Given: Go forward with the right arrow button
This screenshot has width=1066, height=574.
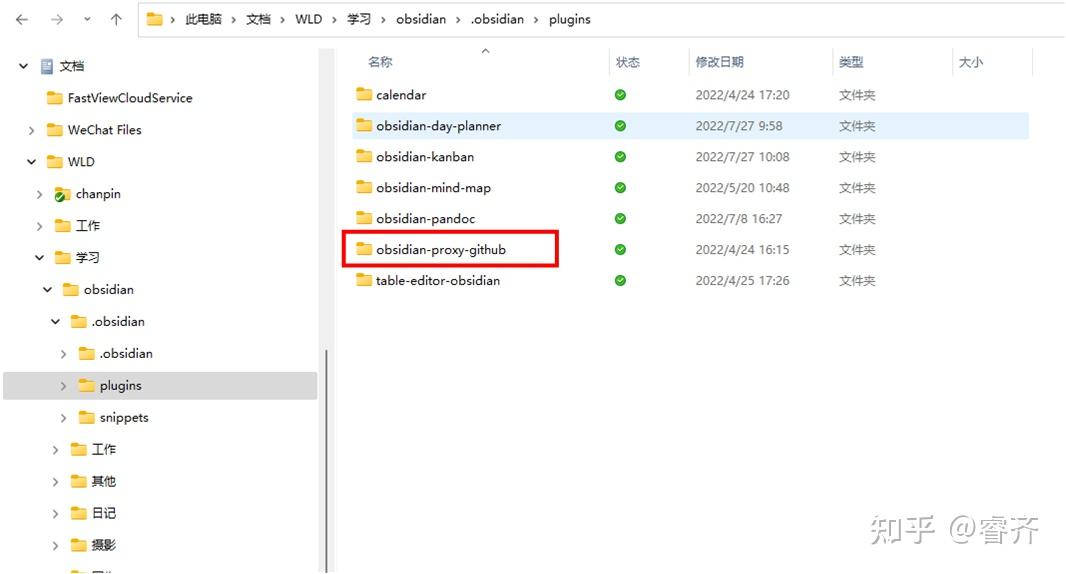Looking at the screenshot, I should coord(57,20).
